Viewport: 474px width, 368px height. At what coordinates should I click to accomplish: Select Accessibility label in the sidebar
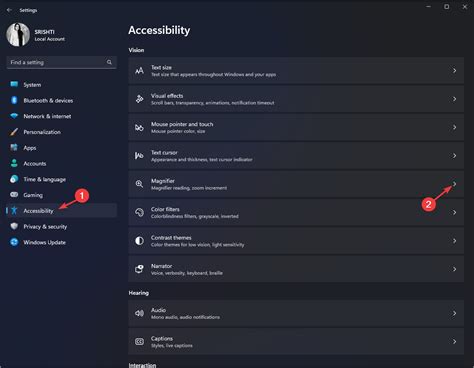(38, 211)
